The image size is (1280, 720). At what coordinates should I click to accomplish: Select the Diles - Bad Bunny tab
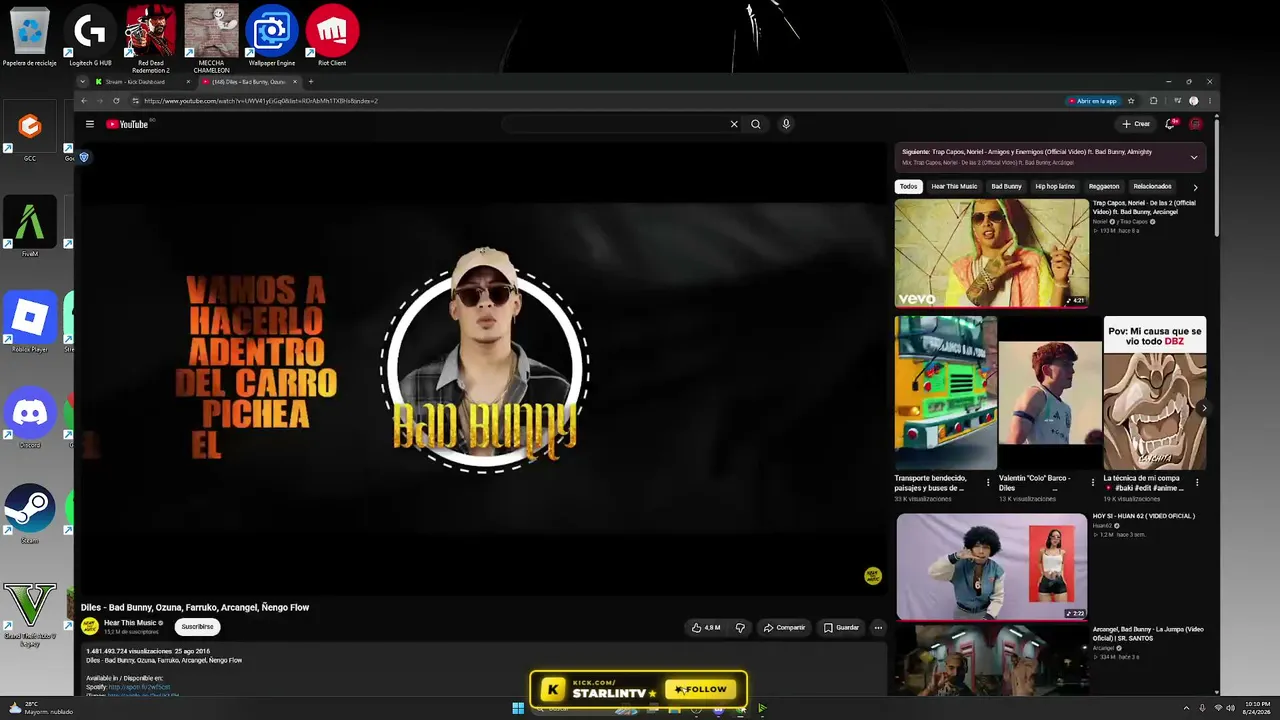(x=248, y=82)
